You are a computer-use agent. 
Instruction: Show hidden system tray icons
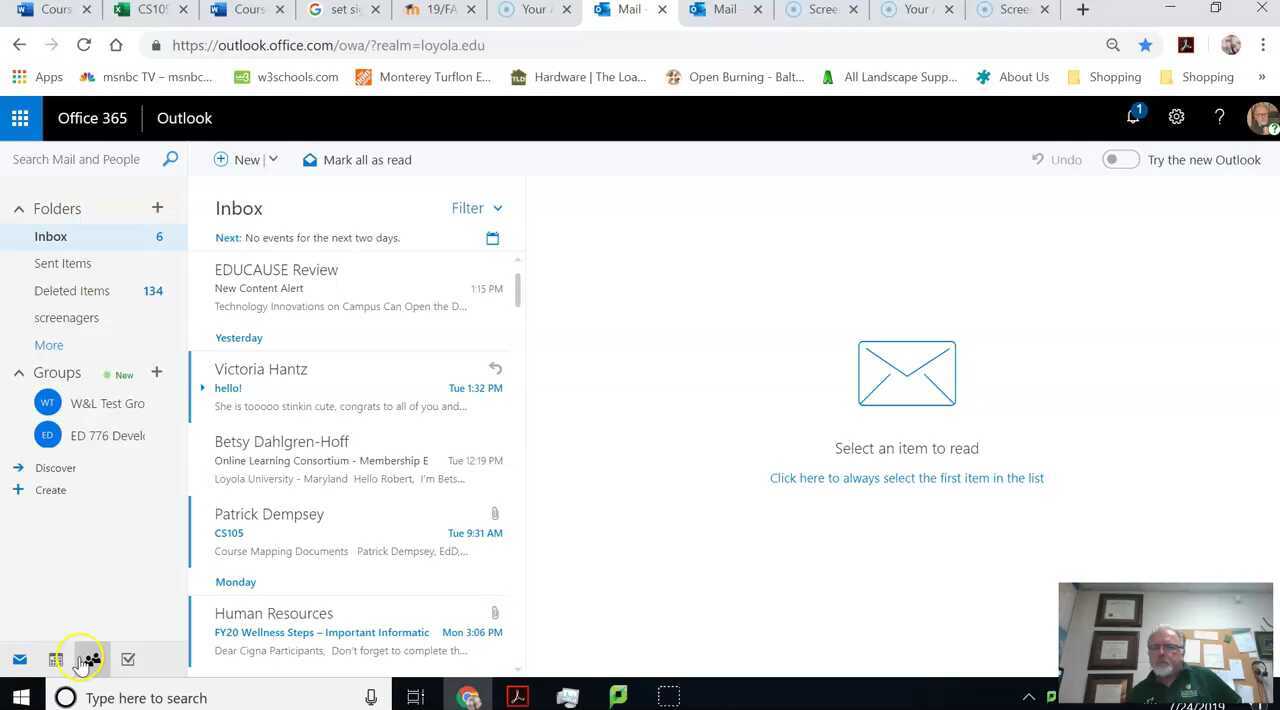[x=1028, y=697]
